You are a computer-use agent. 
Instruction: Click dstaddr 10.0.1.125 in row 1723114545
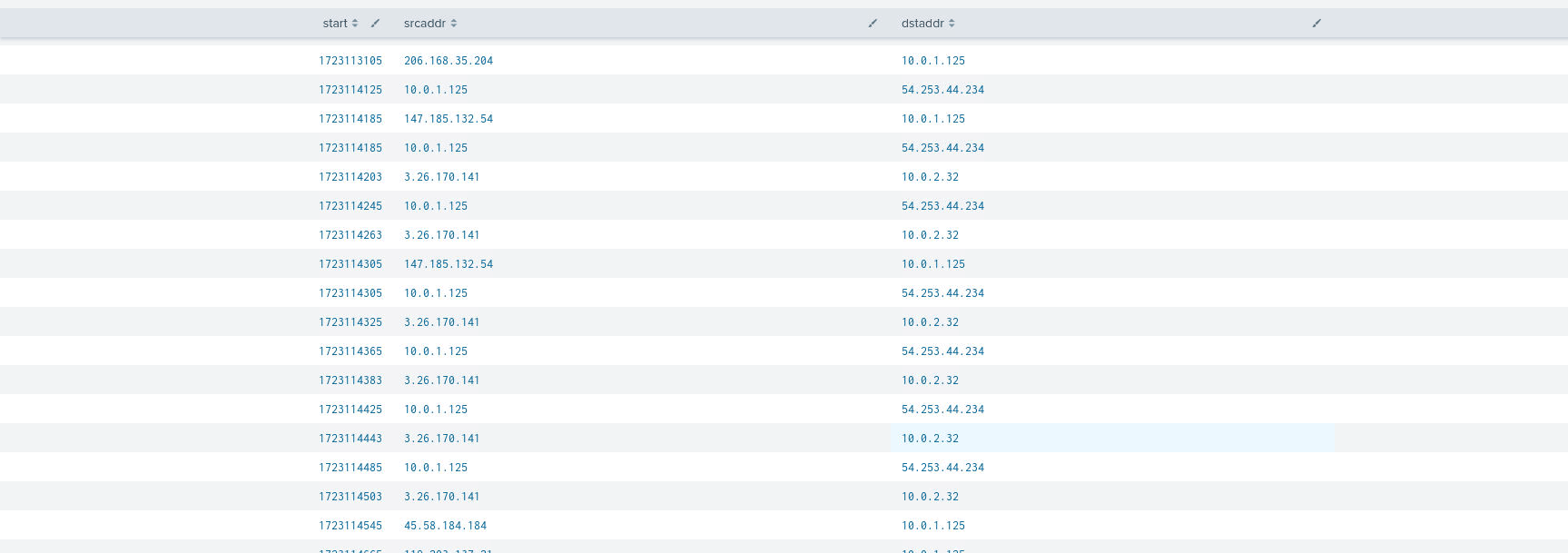click(x=933, y=526)
